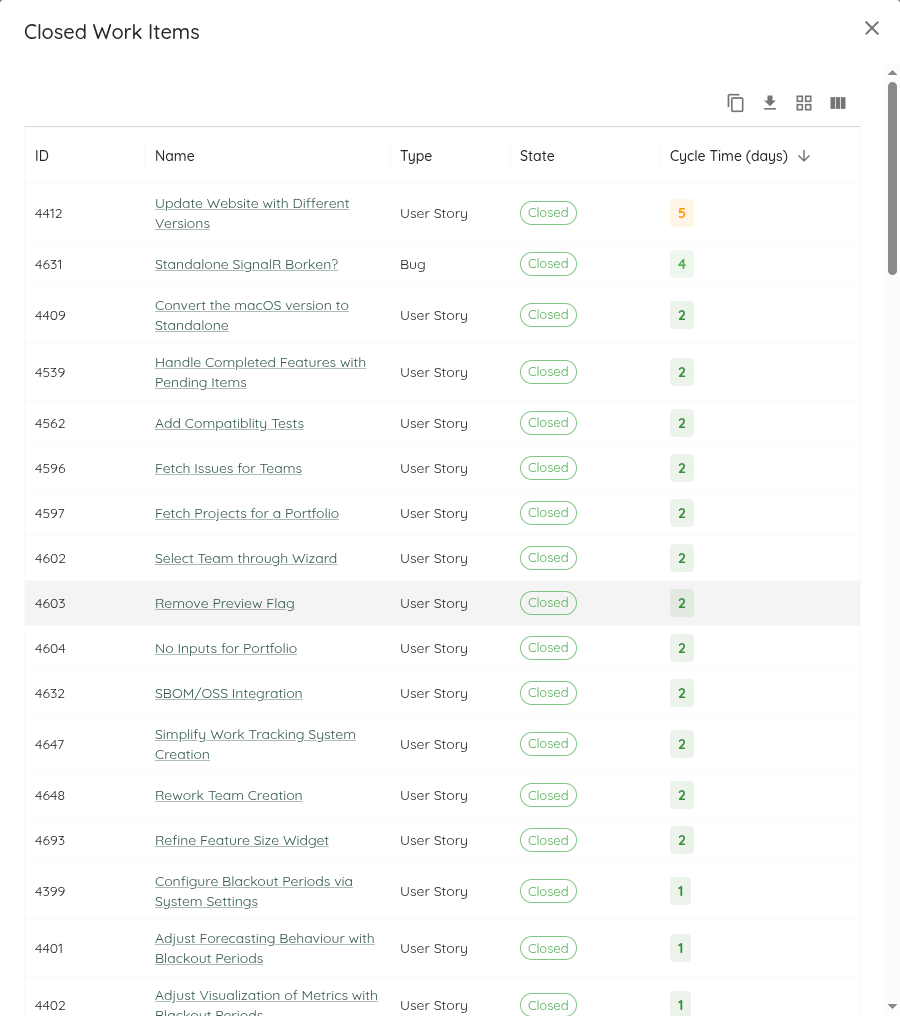
Task: Click the Closed state chip for item 4596
Action: pyautogui.click(x=548, y=468)
